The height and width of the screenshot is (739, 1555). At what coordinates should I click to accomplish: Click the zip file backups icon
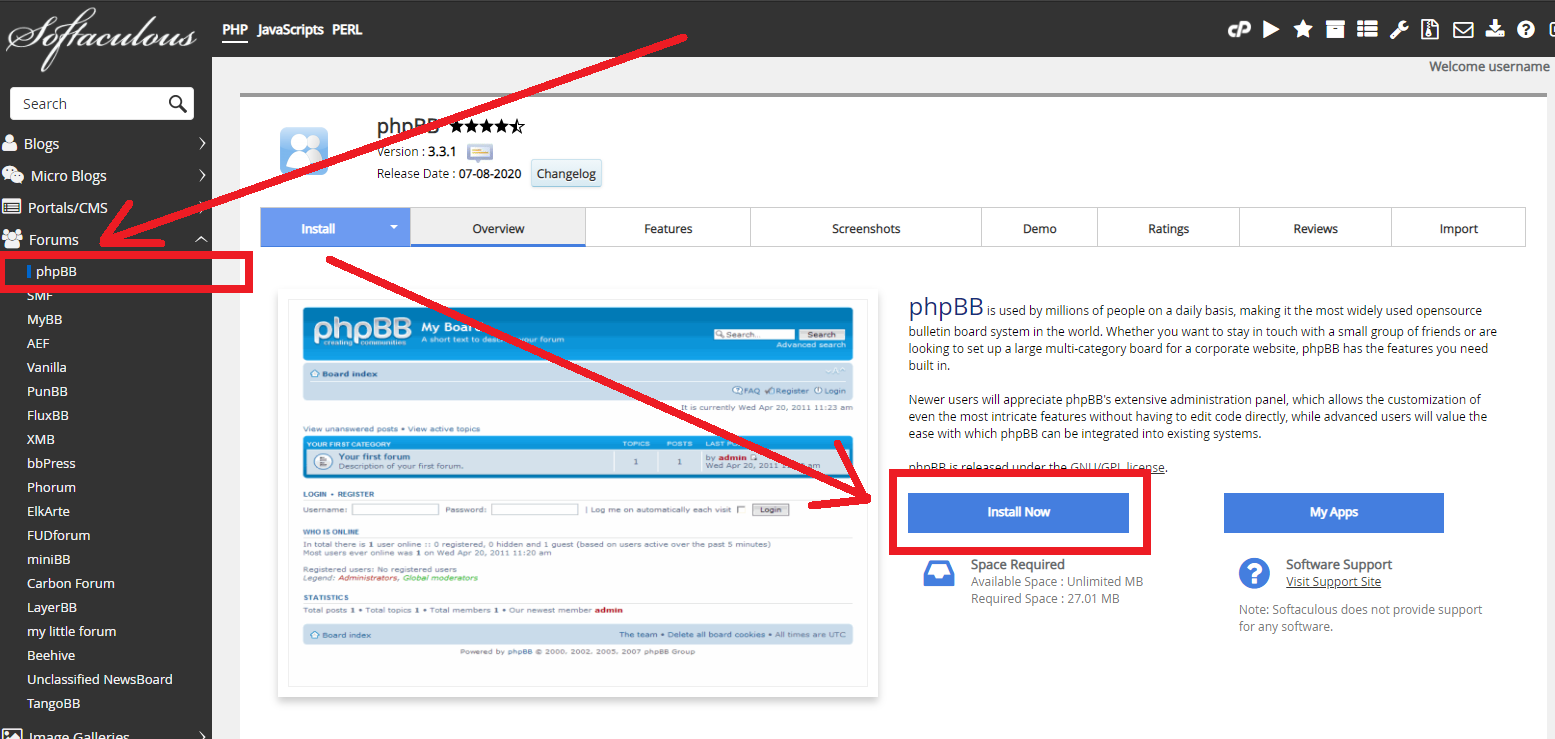click(x=1431, y=30)
